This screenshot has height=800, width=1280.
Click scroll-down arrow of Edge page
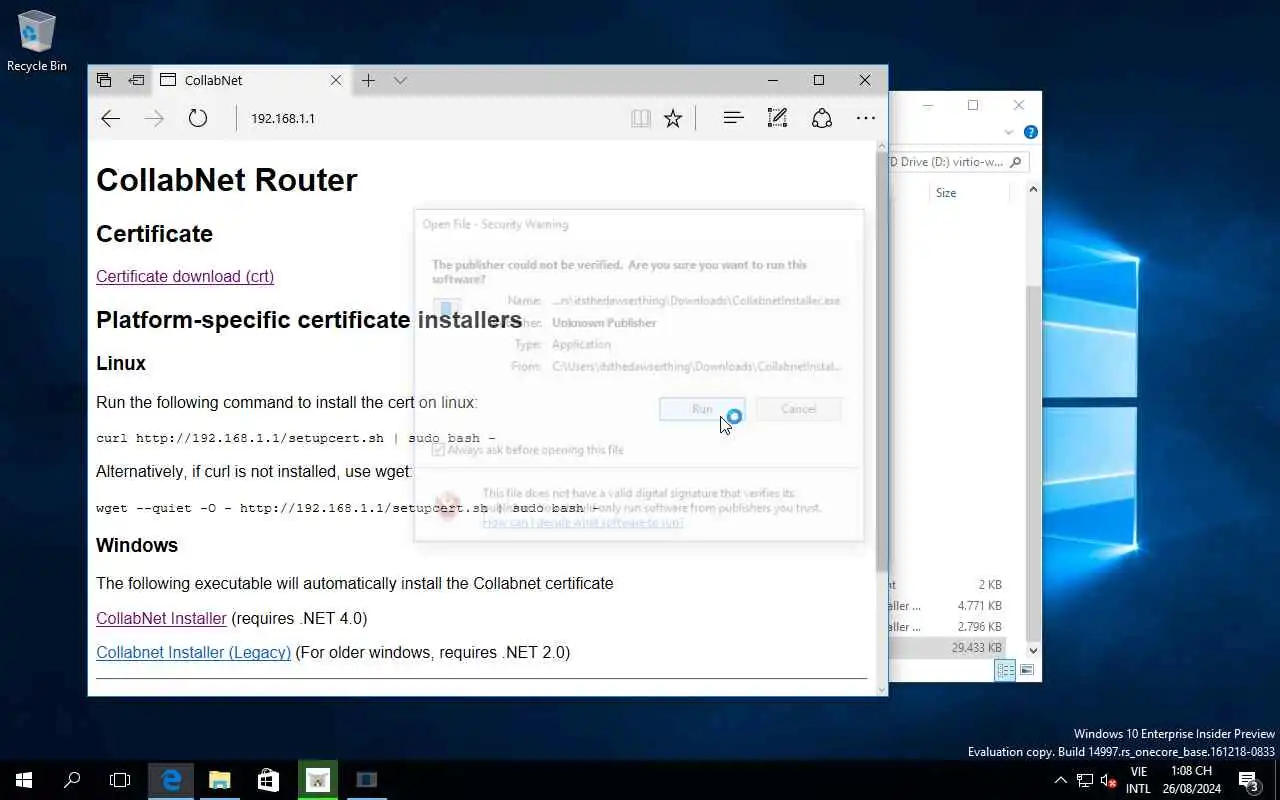(881, 688)
